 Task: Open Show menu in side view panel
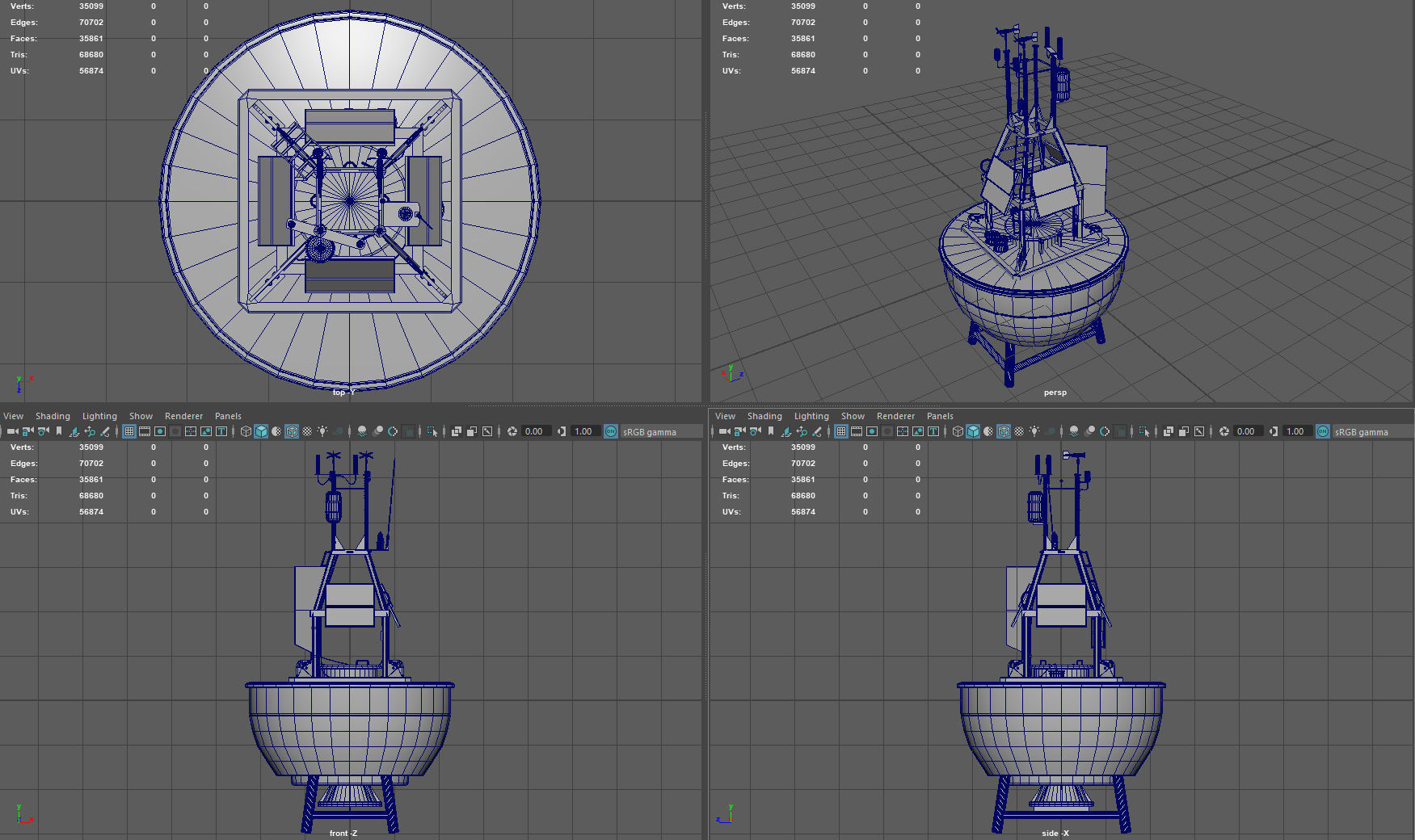(853, 416)
